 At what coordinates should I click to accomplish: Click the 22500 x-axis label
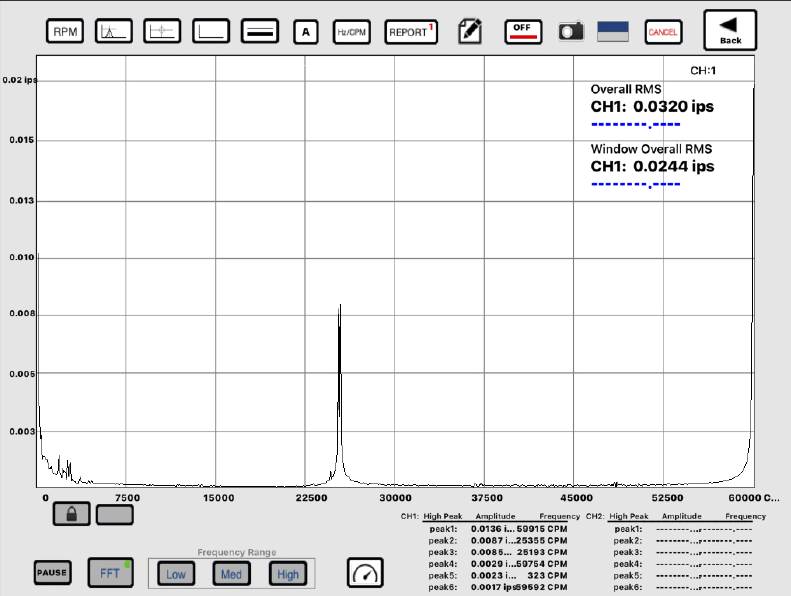tap(311, 498)
